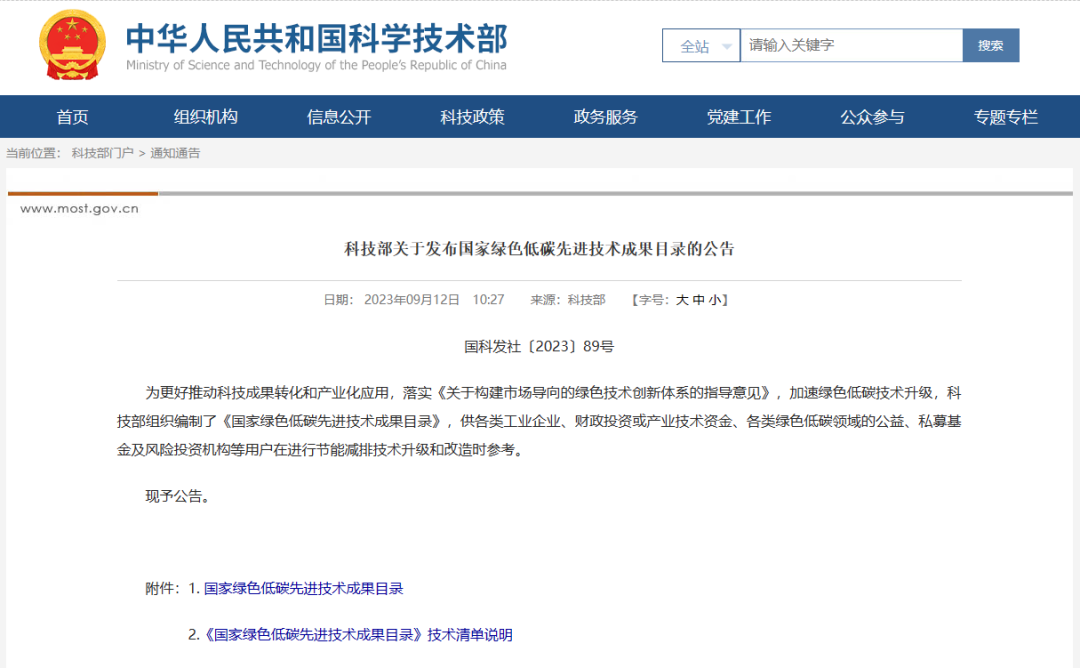This screenshot has height=668, width=1080.
Task: Set font size to 中
Action: pos(698,300)
